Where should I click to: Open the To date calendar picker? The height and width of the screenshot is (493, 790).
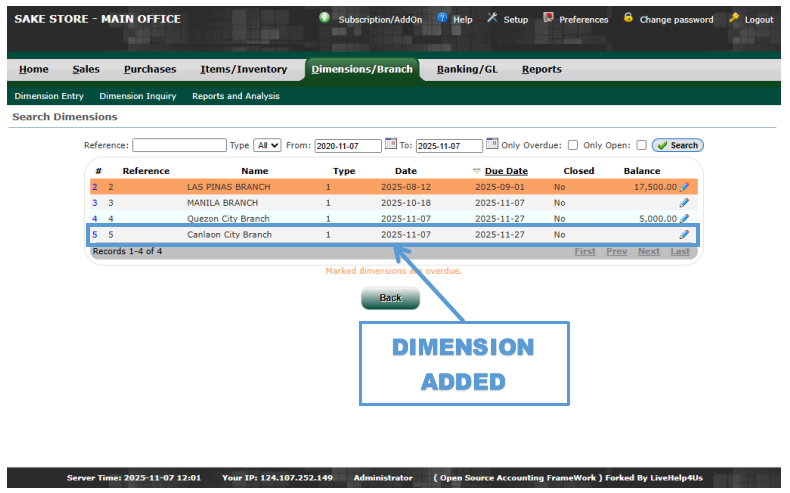(x=492, y=144)
